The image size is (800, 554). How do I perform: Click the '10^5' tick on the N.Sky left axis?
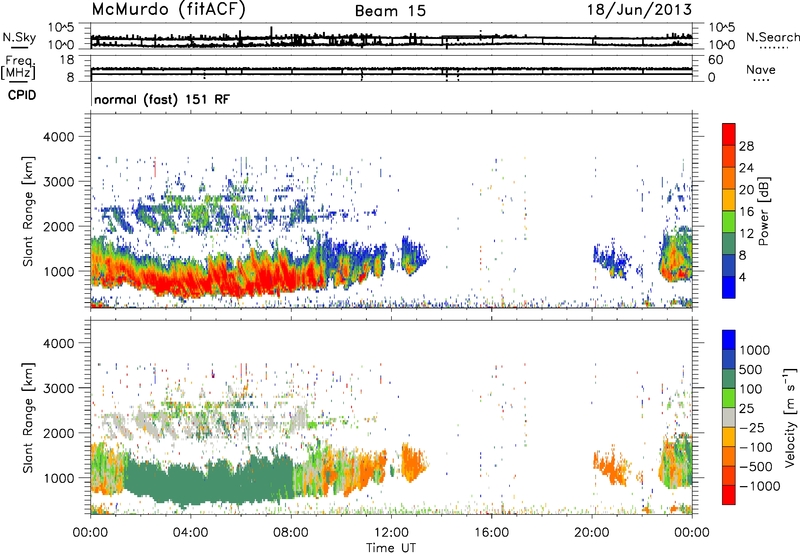pos(61,28)
